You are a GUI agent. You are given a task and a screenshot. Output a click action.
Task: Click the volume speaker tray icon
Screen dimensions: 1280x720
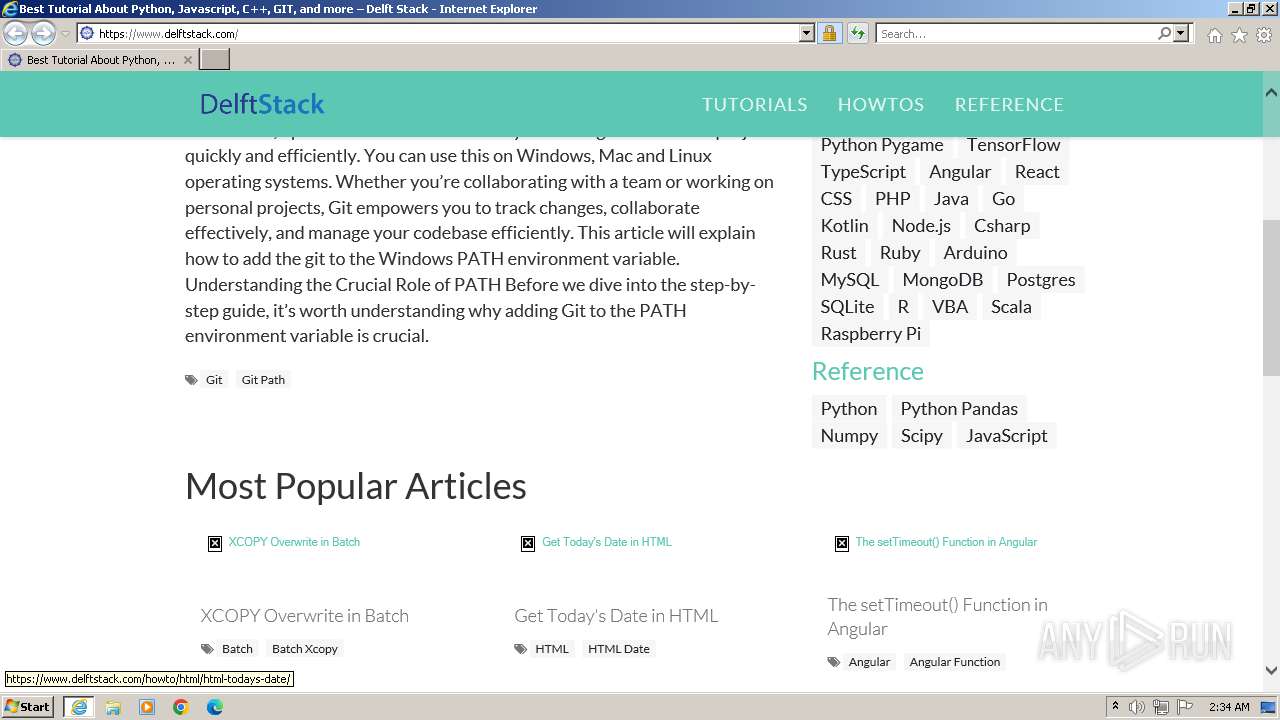click(1136, 707)
